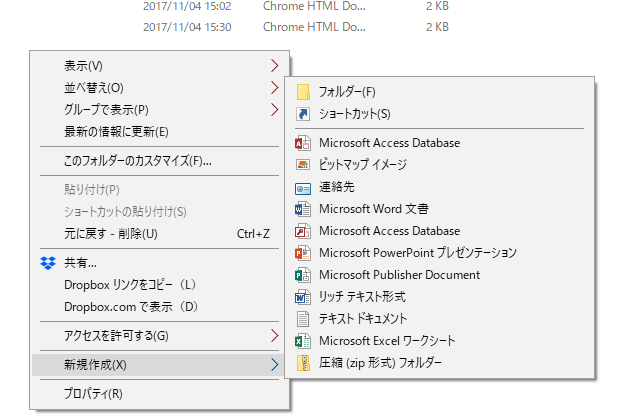
Task: Click the ショートカット shortcut icon
Action: coord(303,114)
